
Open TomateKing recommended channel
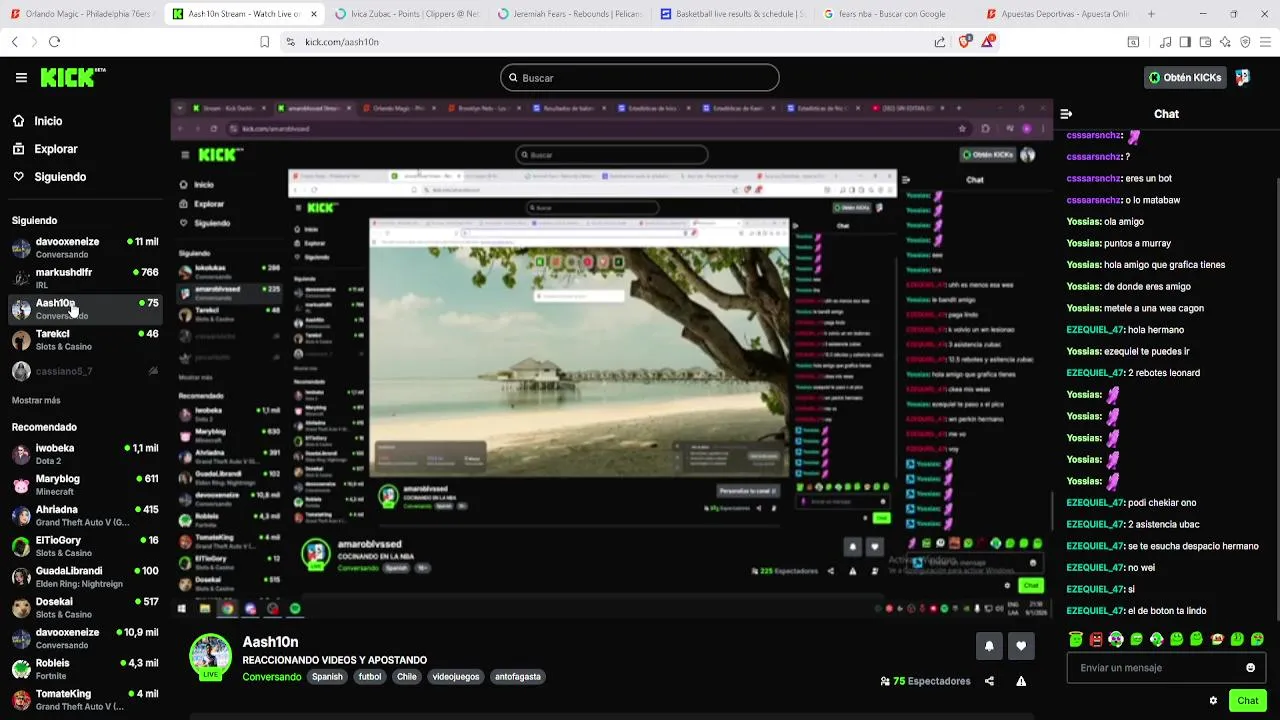84,700
